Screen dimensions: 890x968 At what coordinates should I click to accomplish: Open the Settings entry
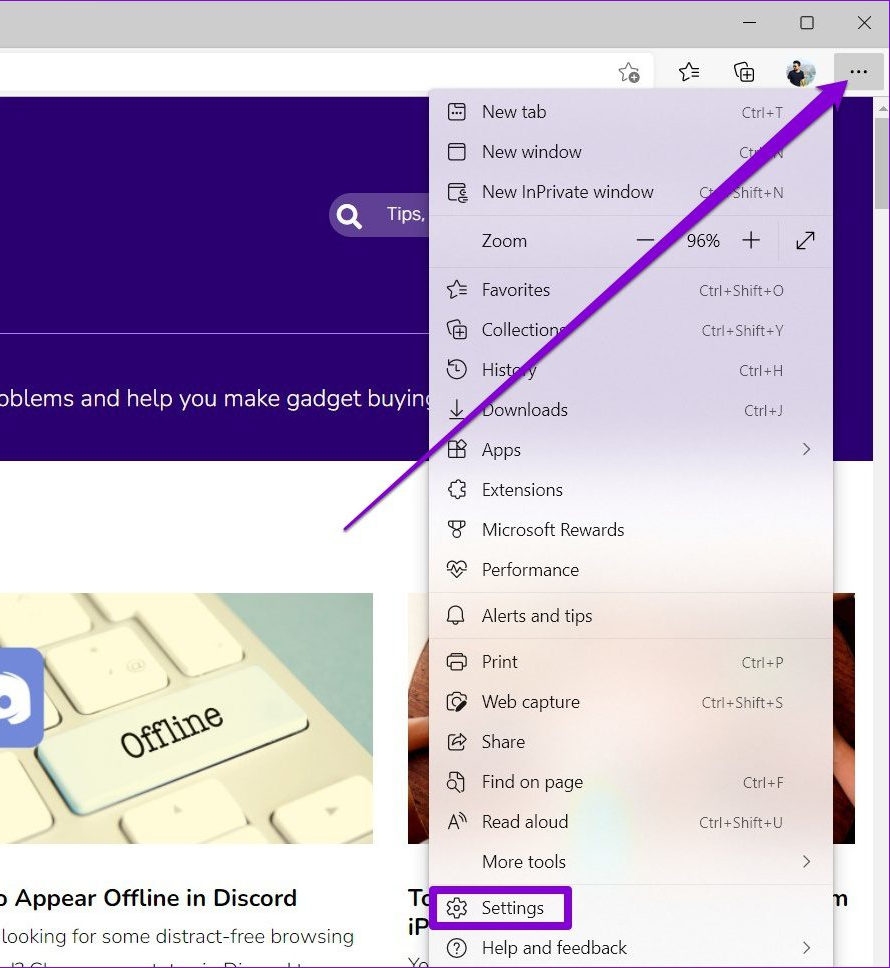tap(513, 908)
